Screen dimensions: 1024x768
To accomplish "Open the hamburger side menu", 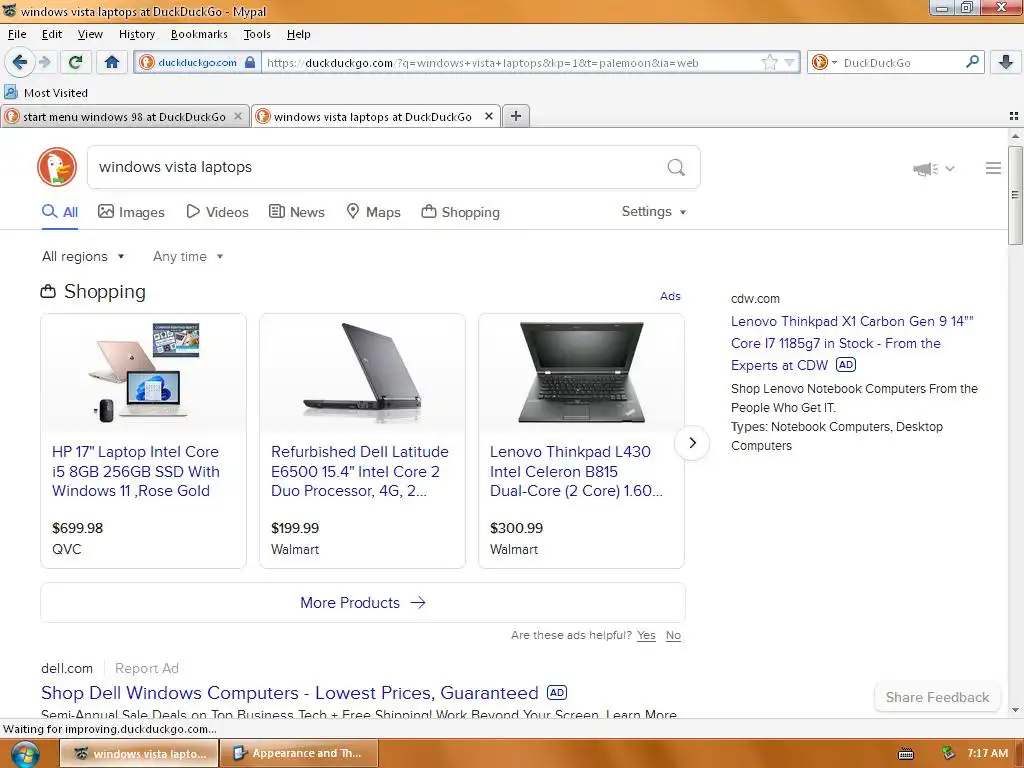I will pyautogui.click(x=993, y=168).
